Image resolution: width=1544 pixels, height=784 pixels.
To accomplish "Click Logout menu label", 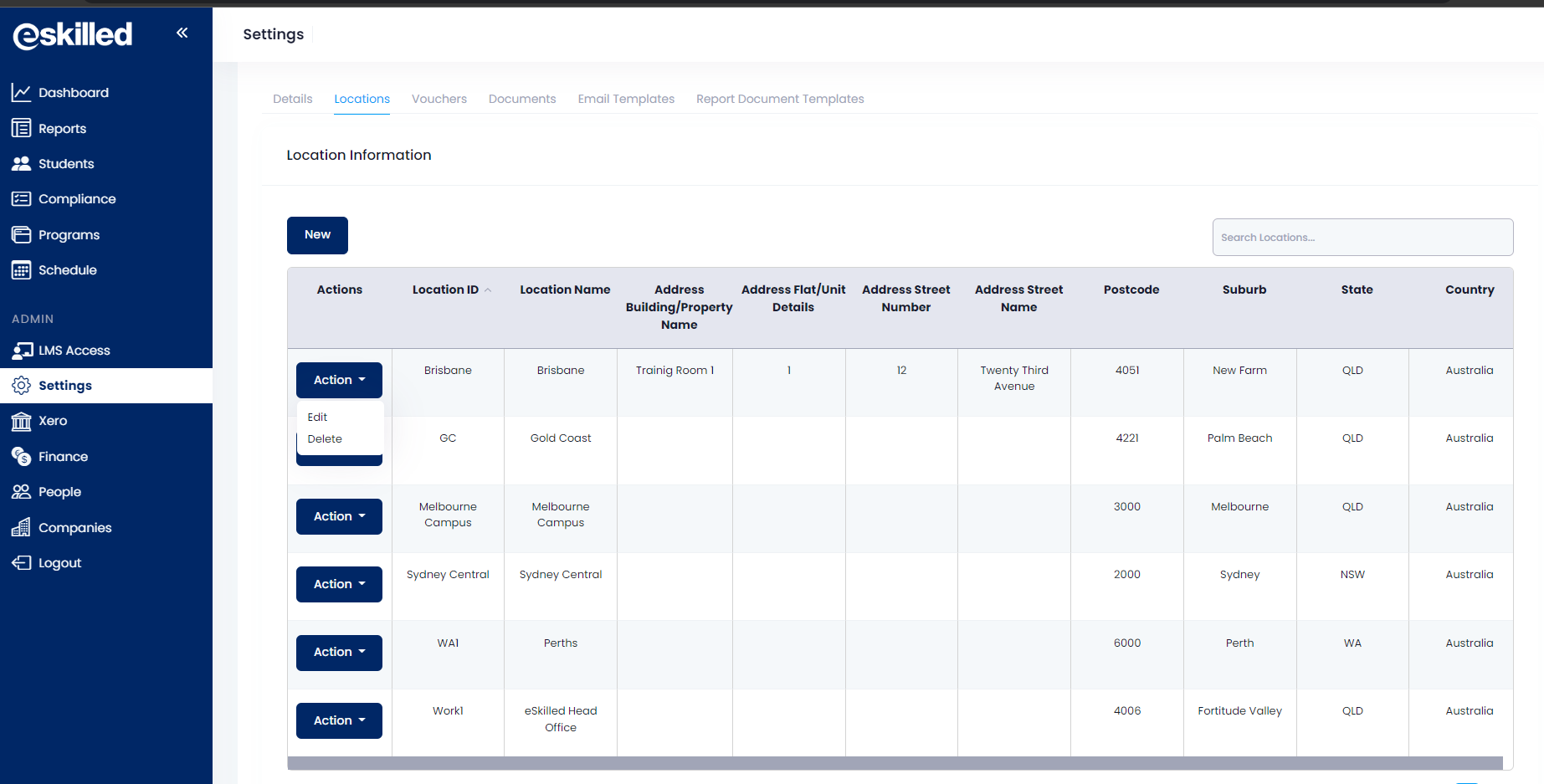I will 59,563.
